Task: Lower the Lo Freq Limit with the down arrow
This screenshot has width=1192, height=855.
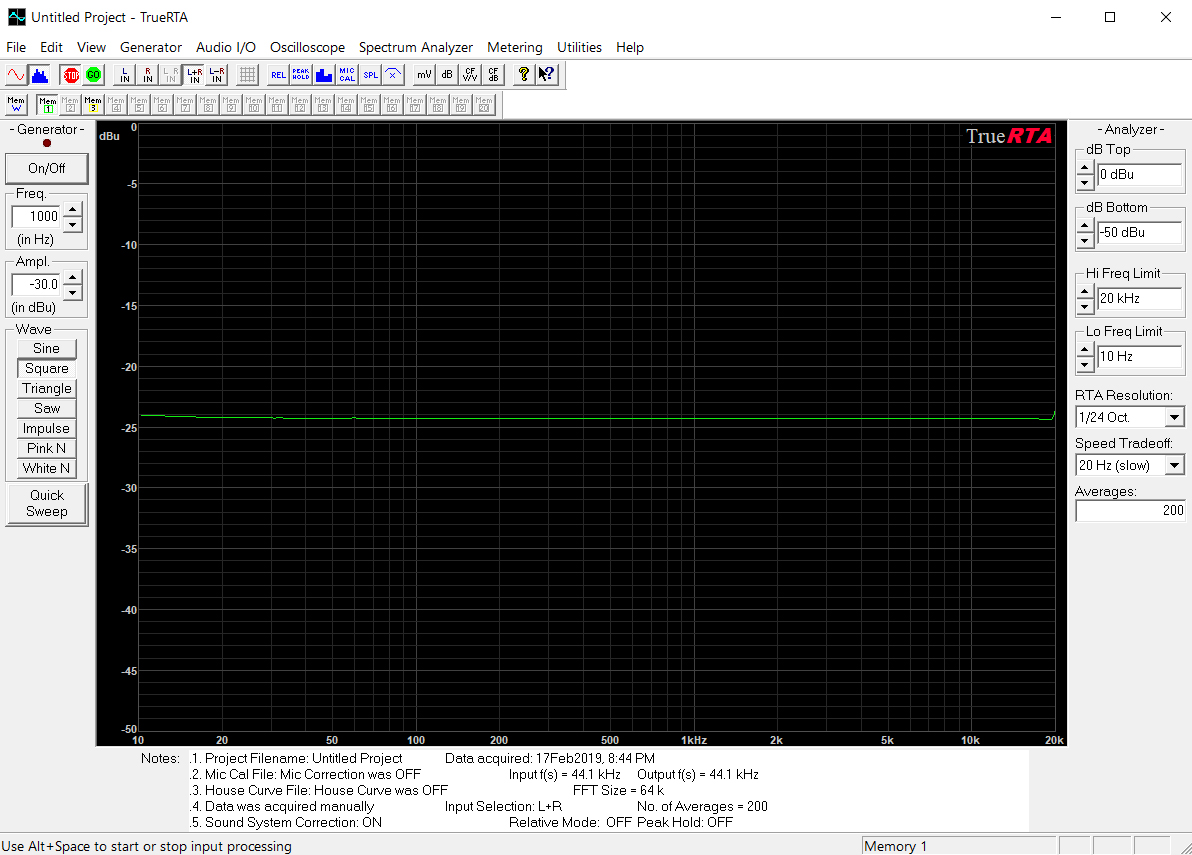Action: pyautogui.click(x=1086, y=364)
